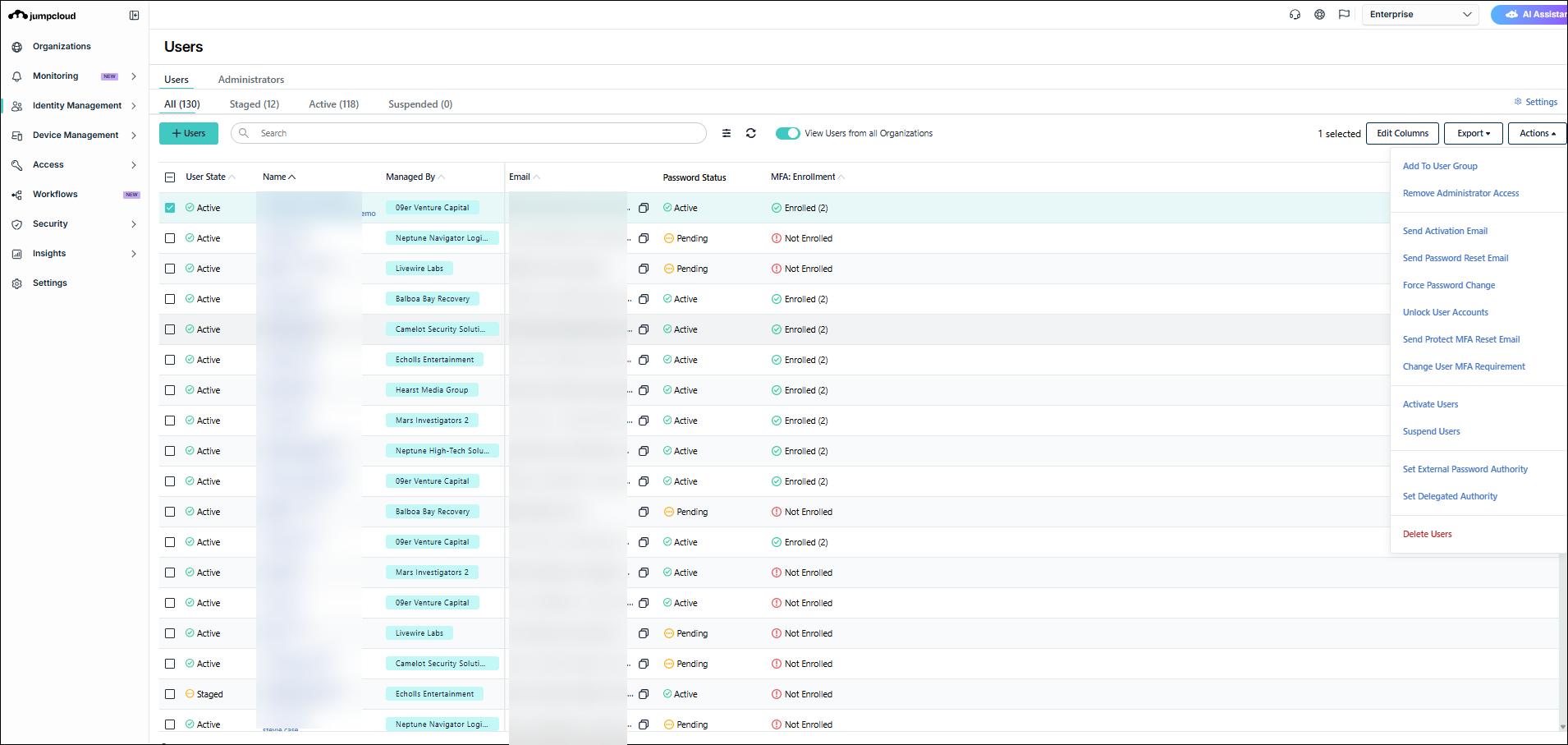Click the + Users button

[x=189, y=133]
